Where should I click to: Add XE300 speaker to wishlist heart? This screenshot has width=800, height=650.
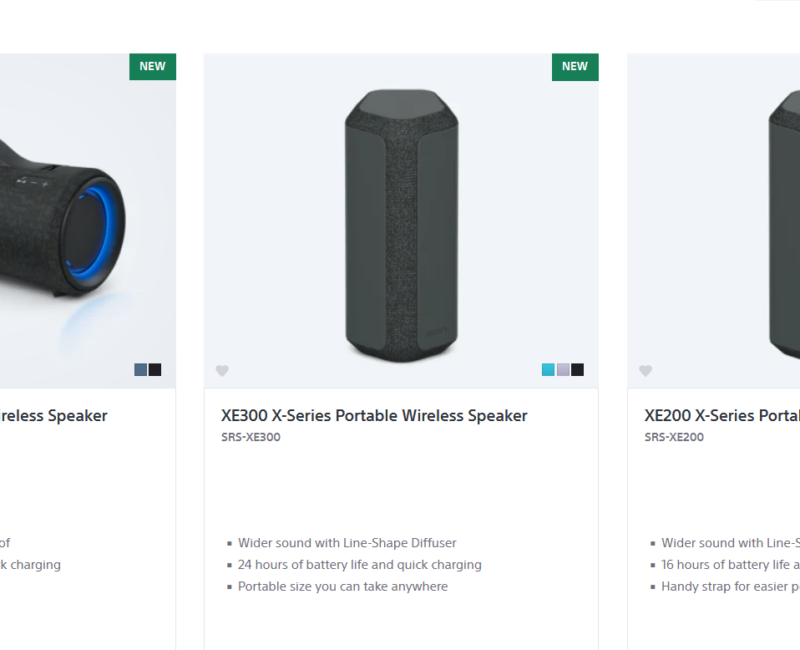(x=222, y=370)
